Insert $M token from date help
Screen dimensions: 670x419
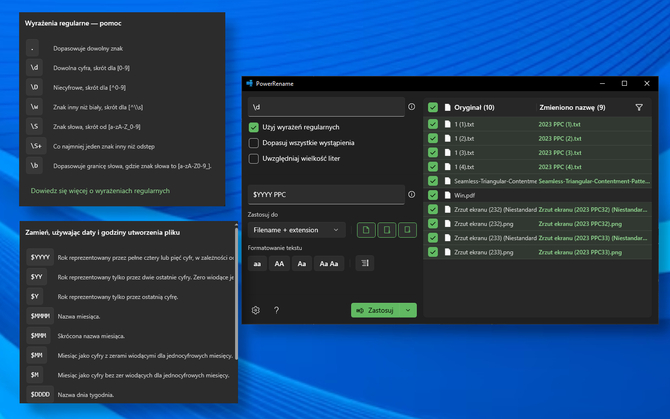pyautogui.click(x=35, y=375)
